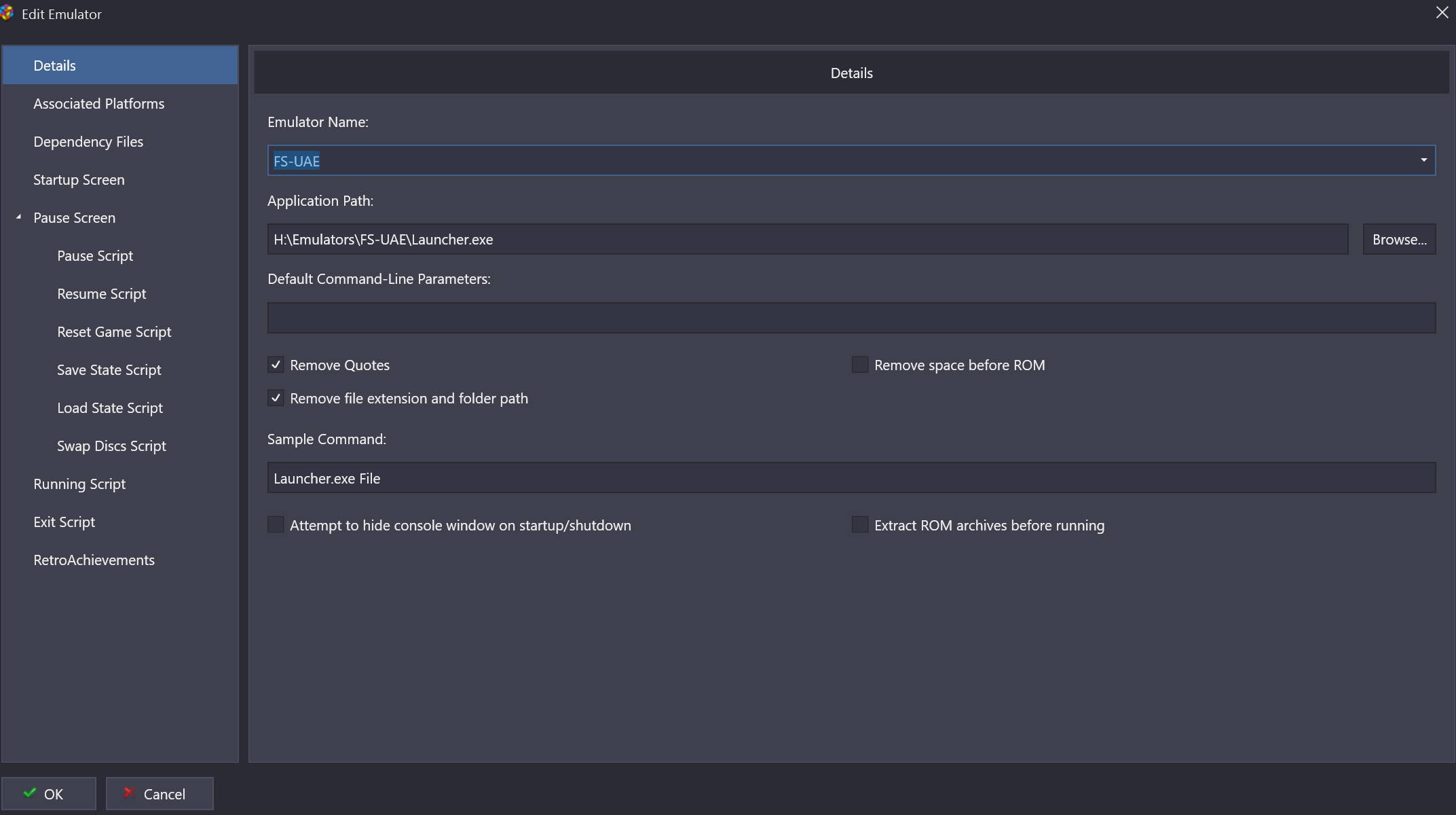Open Resume Script page
The width and height of the screenshot is (1456, 815).
coord(102,293)
